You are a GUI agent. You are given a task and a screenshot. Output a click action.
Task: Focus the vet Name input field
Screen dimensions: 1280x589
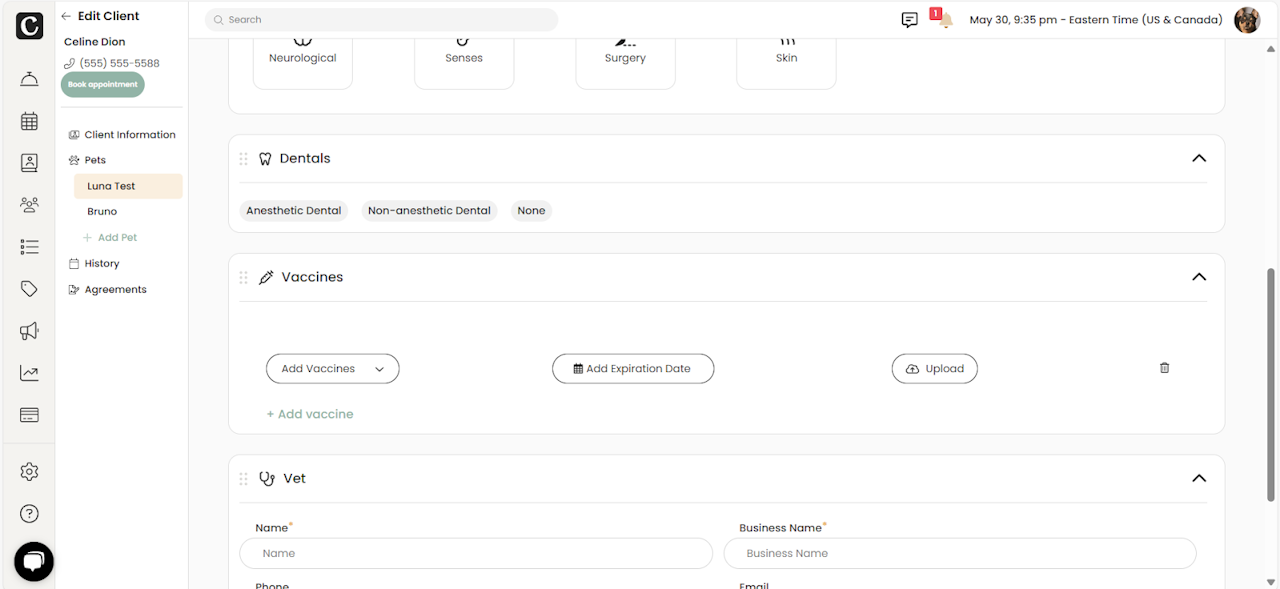476,553
